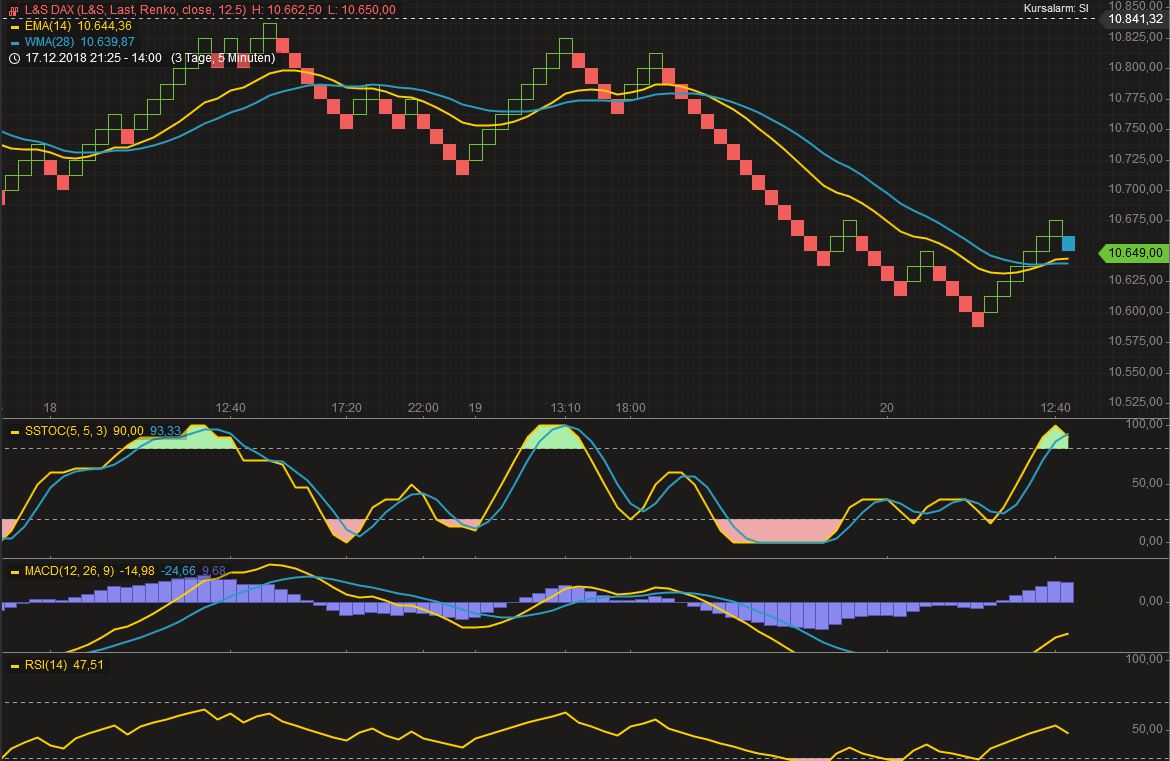Viewport: 1170px width, 761px height.
Task: Click the 10.675,00 price axis label
Action: coord(1136,219)
